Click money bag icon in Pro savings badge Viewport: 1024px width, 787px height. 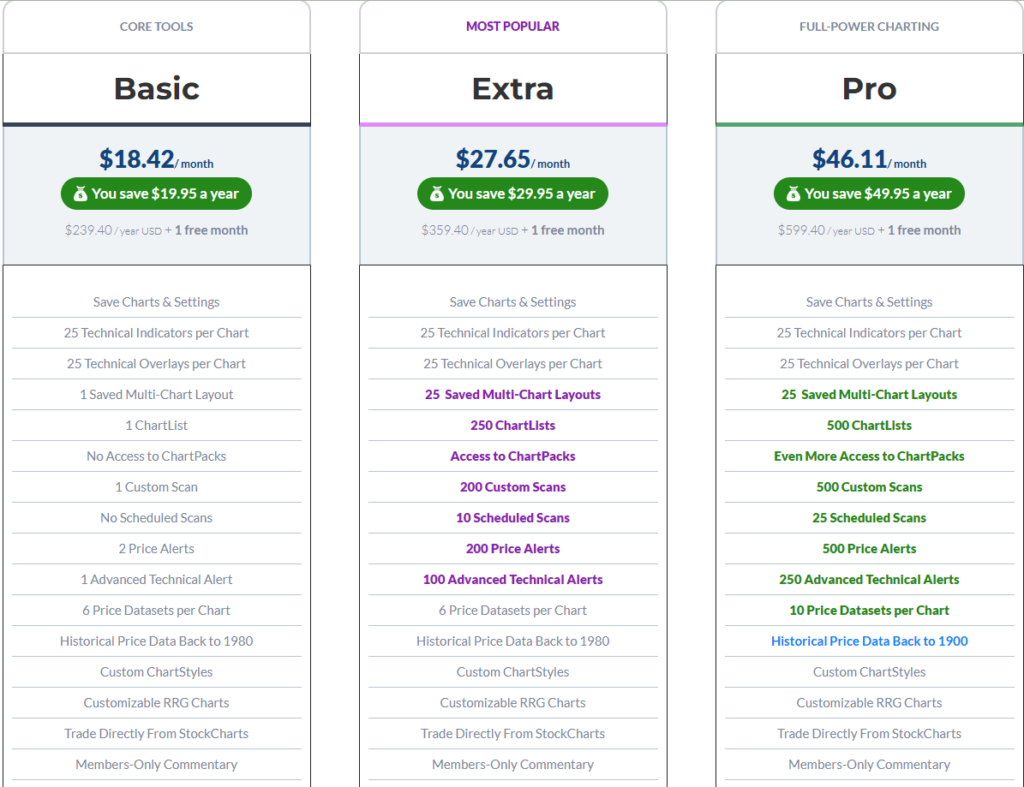tap(792, 194)
